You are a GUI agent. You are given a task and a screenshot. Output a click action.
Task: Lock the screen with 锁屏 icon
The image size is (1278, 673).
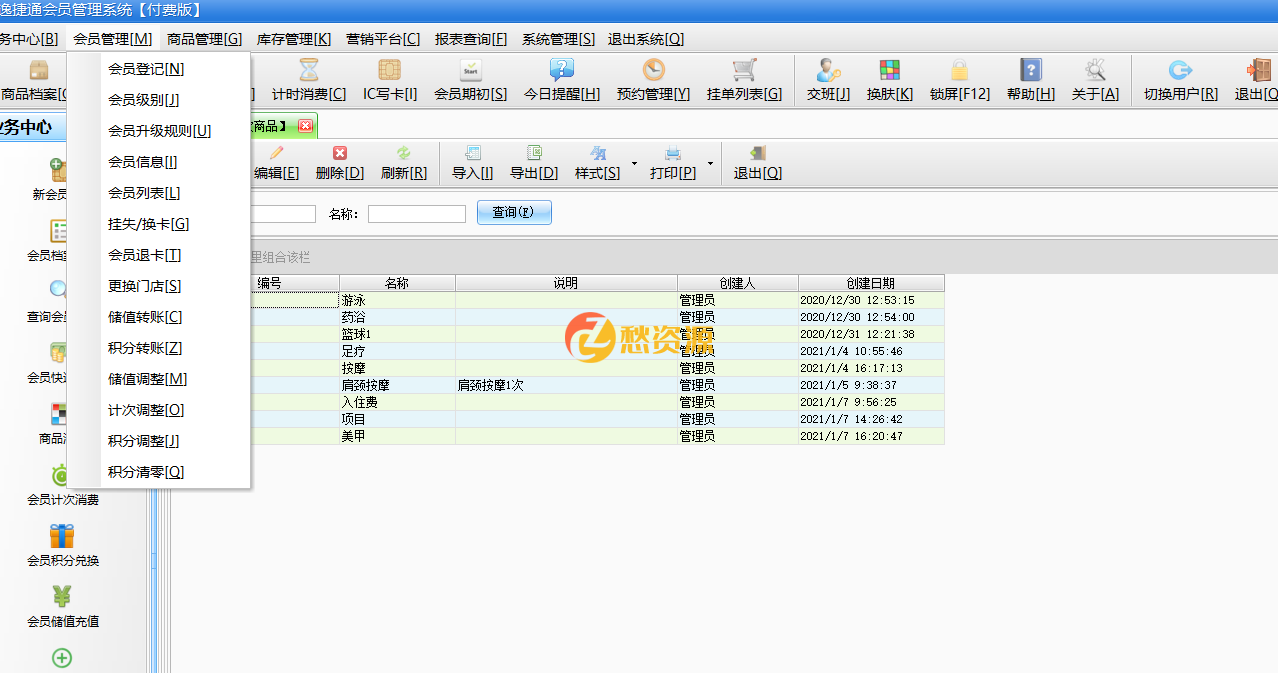[x=959, y=71]
